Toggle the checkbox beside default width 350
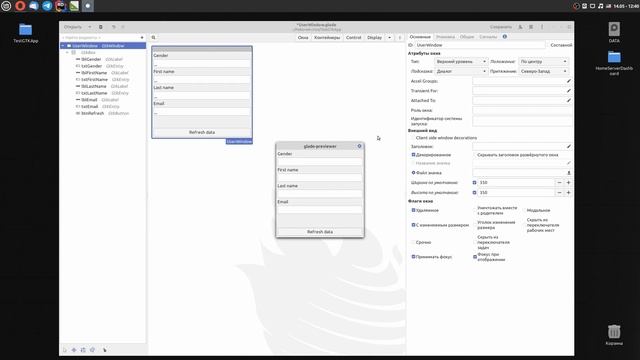 click(x=474, y=183)
